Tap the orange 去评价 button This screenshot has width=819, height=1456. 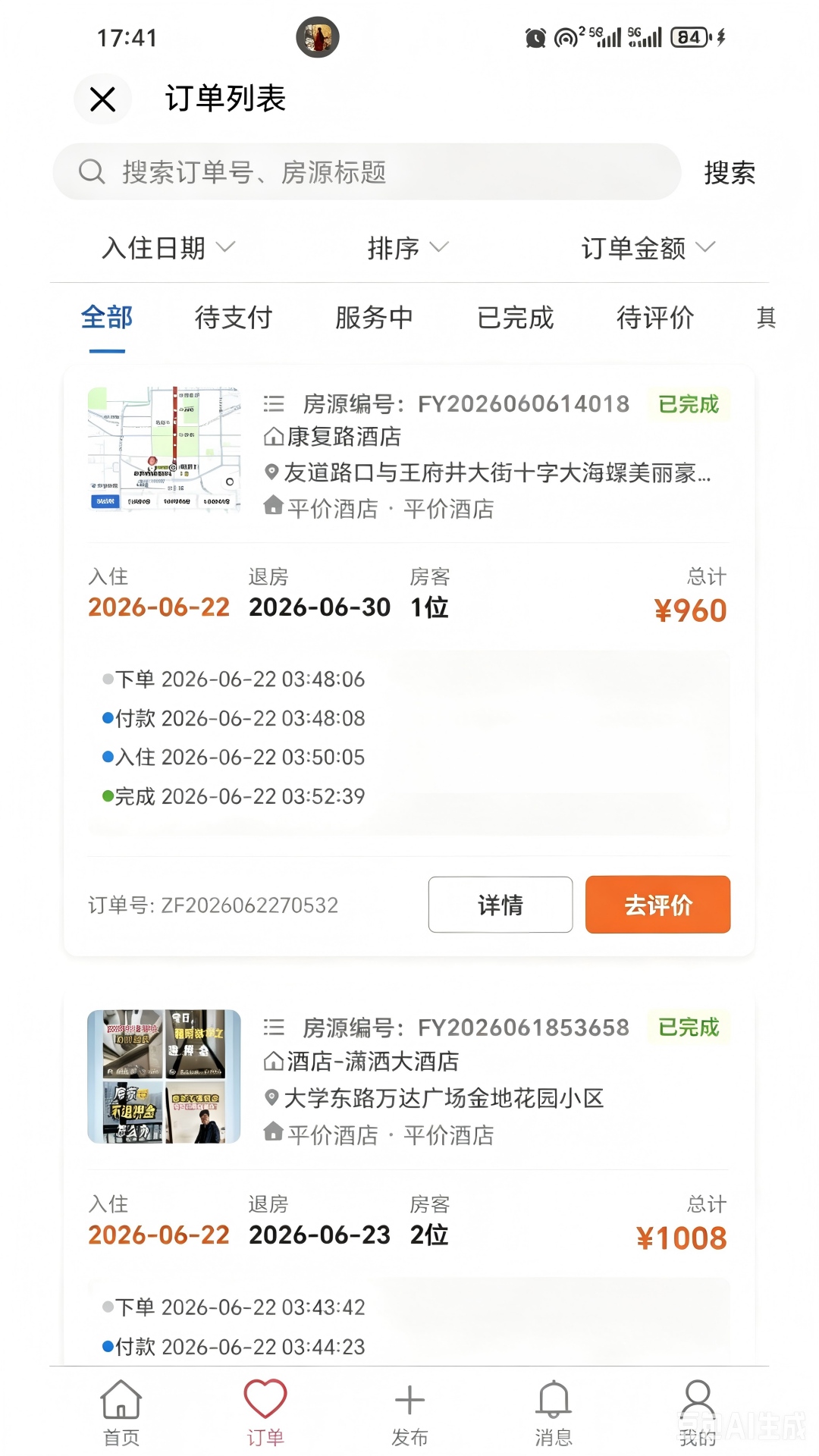click(x=657, y=905)
